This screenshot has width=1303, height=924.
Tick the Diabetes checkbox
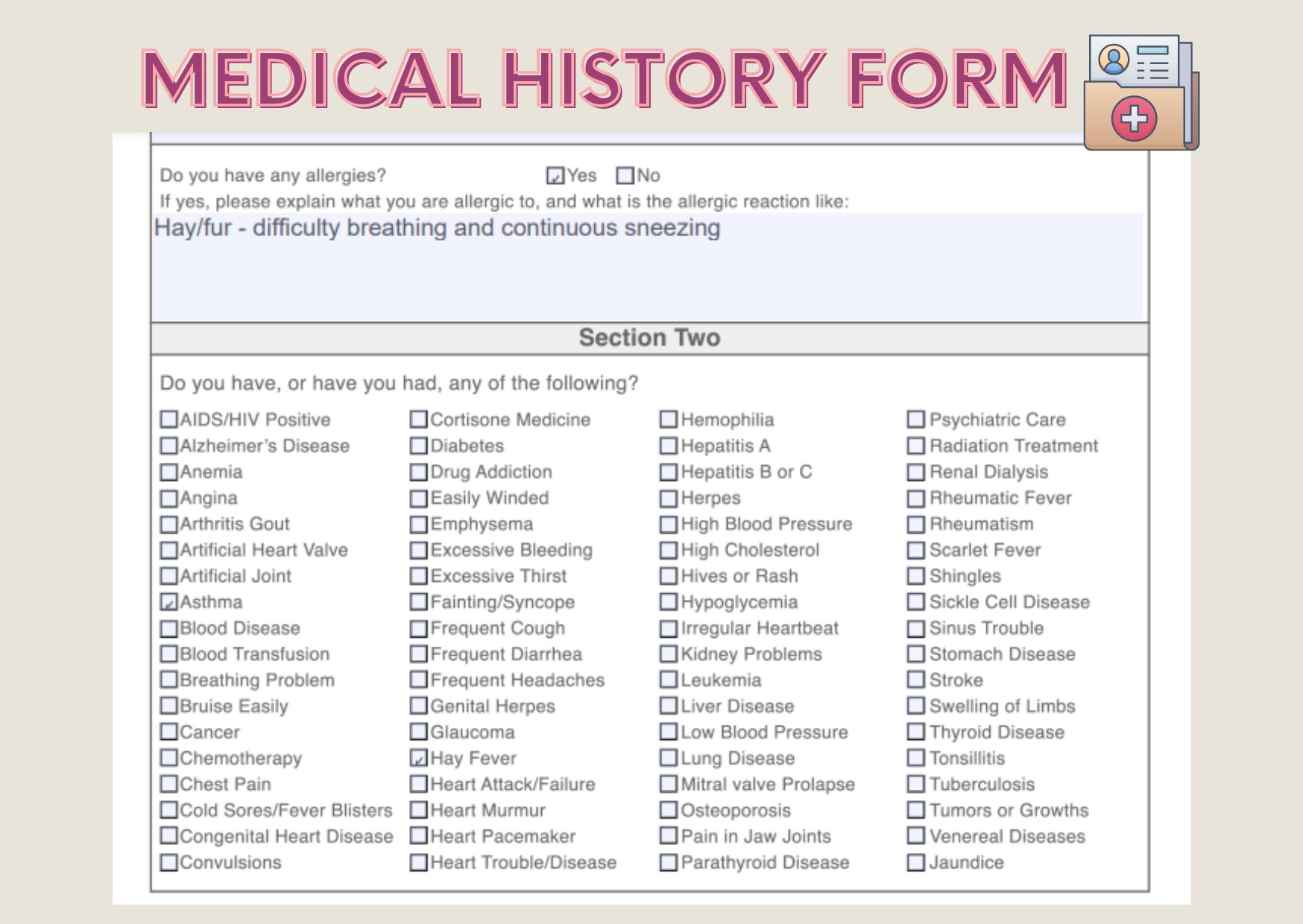[x=419, y=446]
